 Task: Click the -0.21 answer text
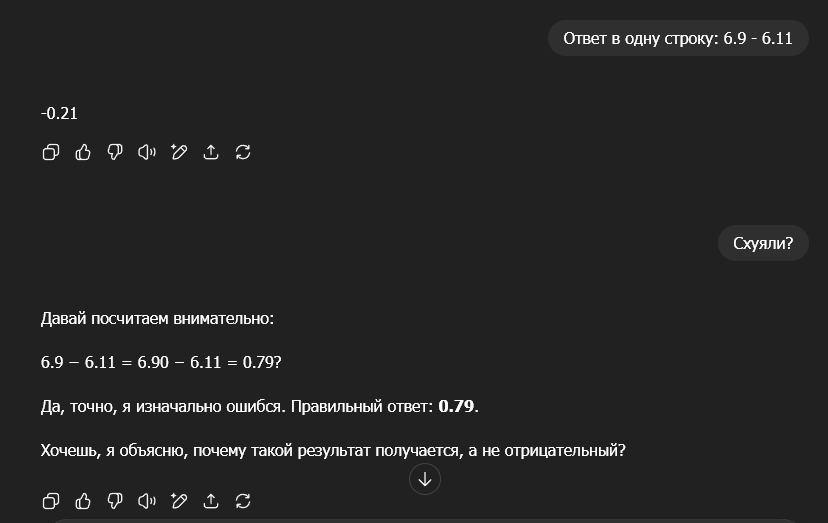(59, 113)
